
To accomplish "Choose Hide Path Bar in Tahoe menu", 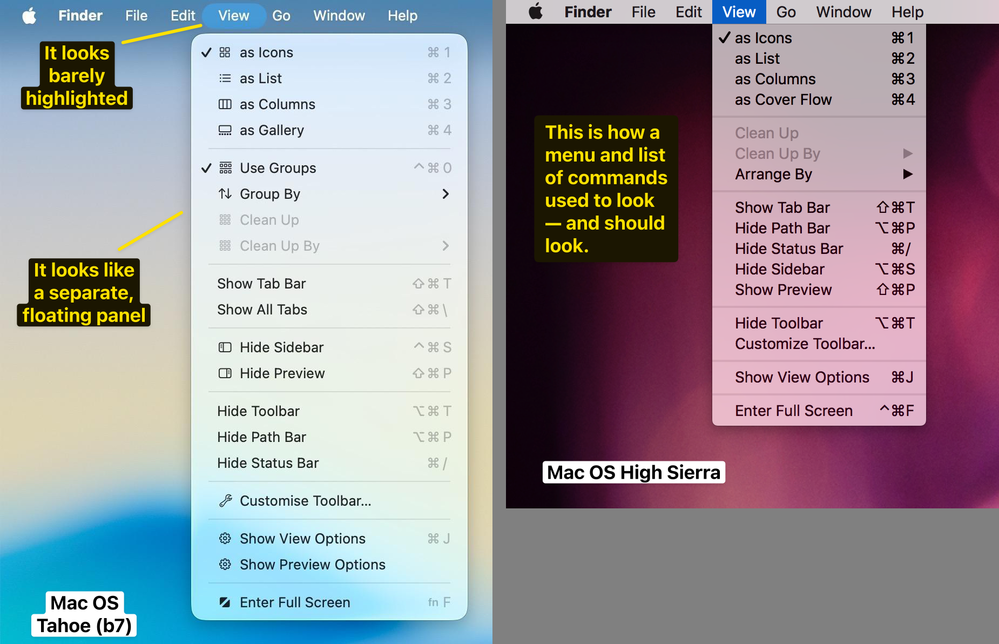I will [329, 437].
